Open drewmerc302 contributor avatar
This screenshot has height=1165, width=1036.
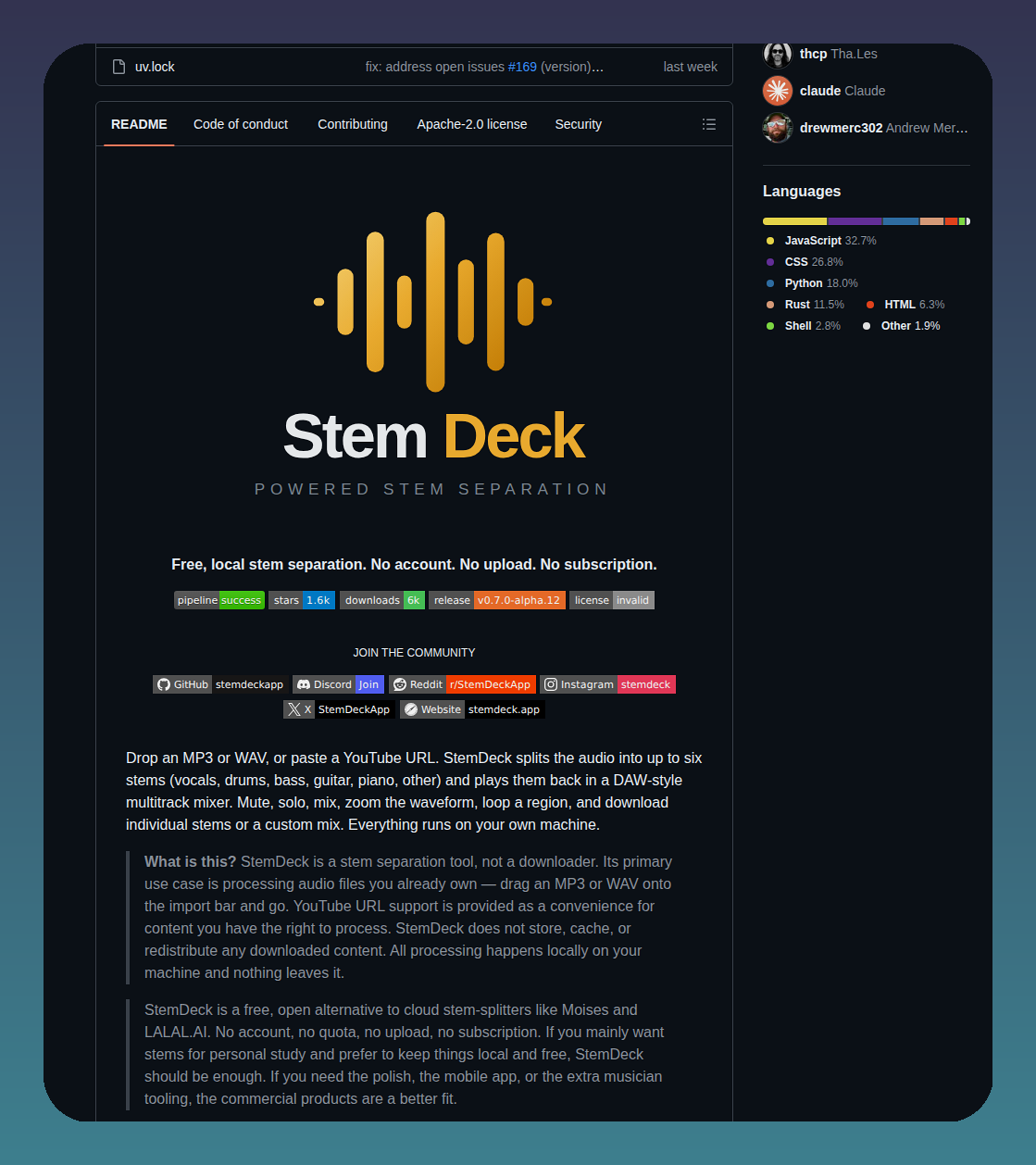778,128
